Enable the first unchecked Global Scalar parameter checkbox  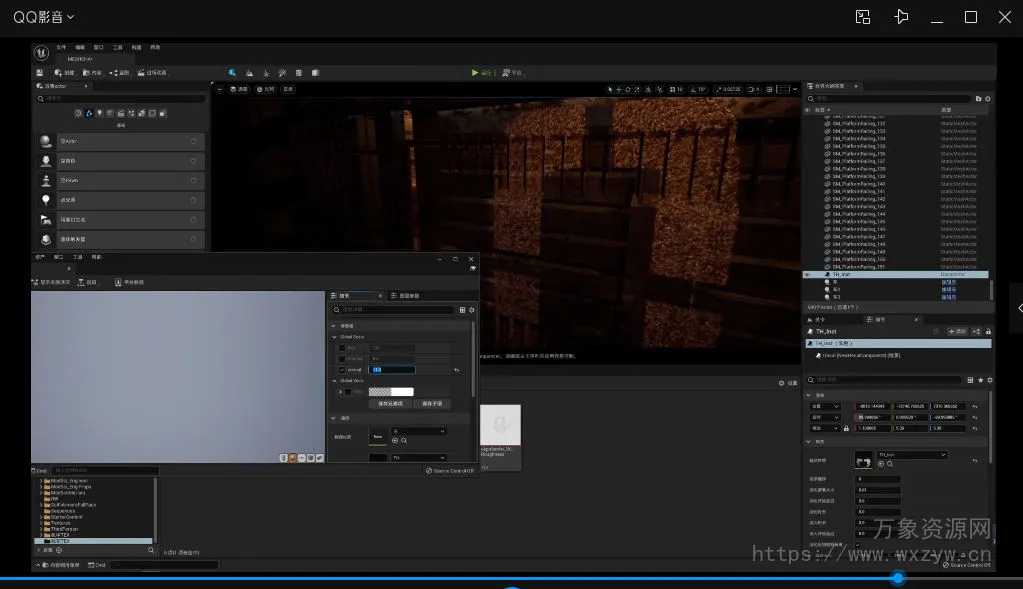[342, 348]
